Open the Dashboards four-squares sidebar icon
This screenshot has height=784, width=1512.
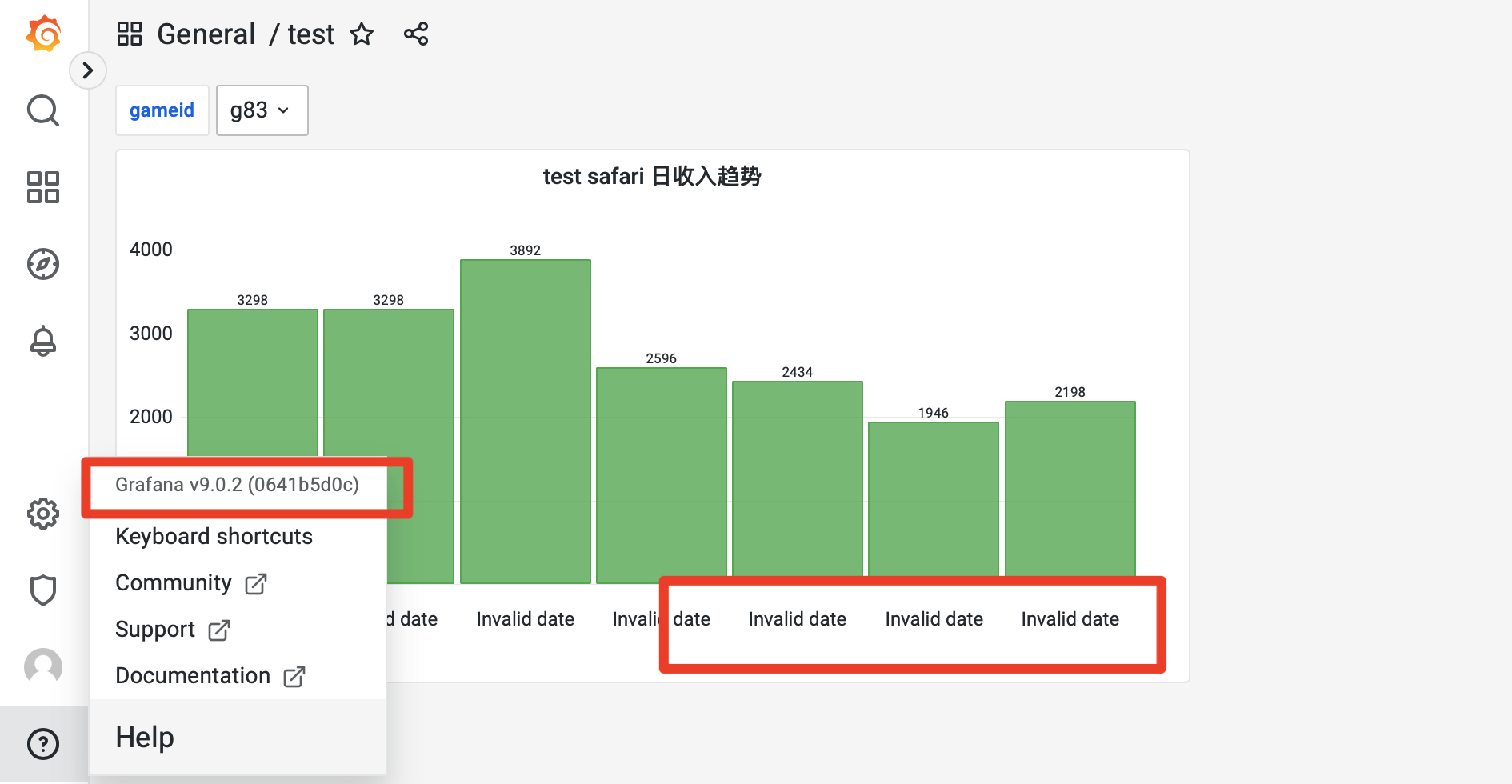43,187
